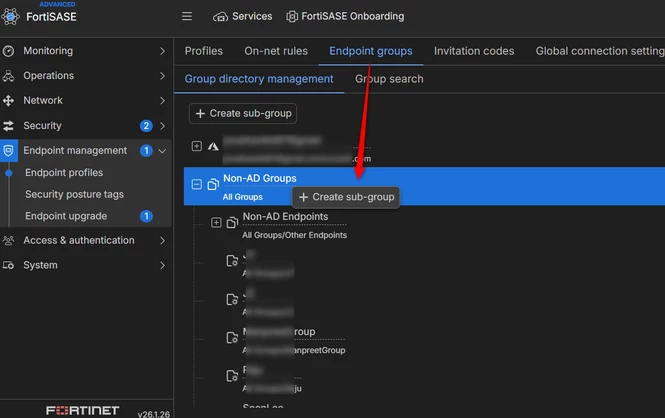Switch to Group directory management sub-tab

259,79
